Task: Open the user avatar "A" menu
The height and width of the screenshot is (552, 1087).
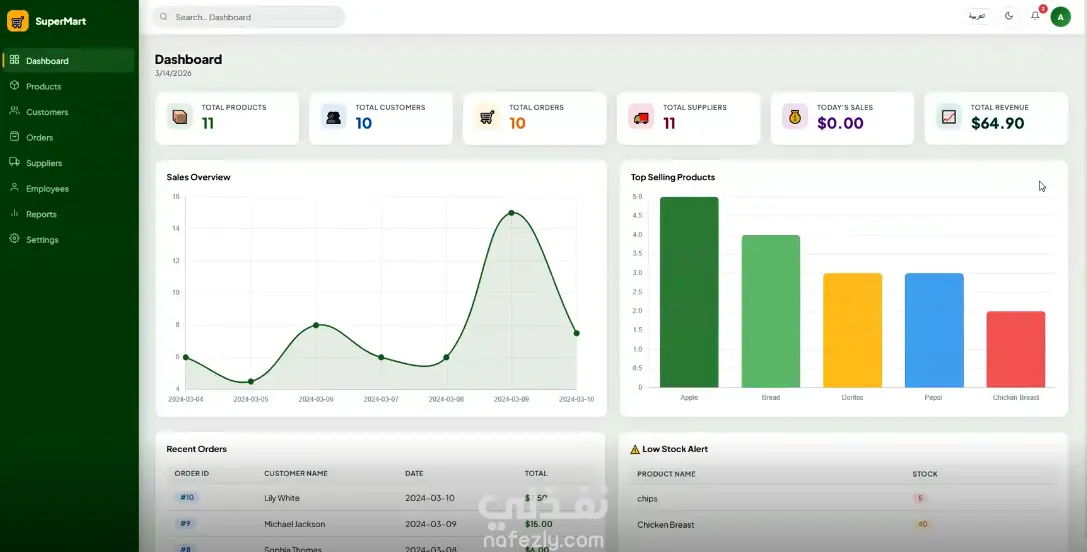Action: [1061, 17]
